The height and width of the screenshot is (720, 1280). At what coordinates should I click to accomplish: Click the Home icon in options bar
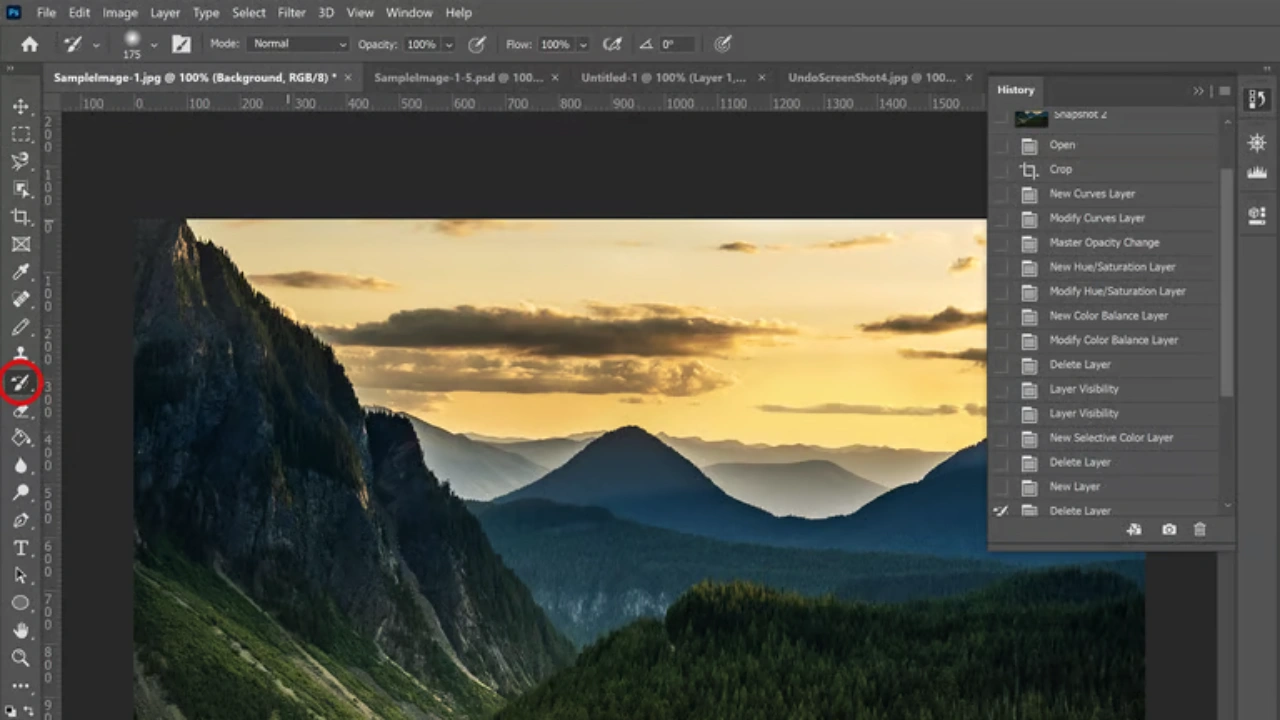pyautogui.click(x=30, y=44)
